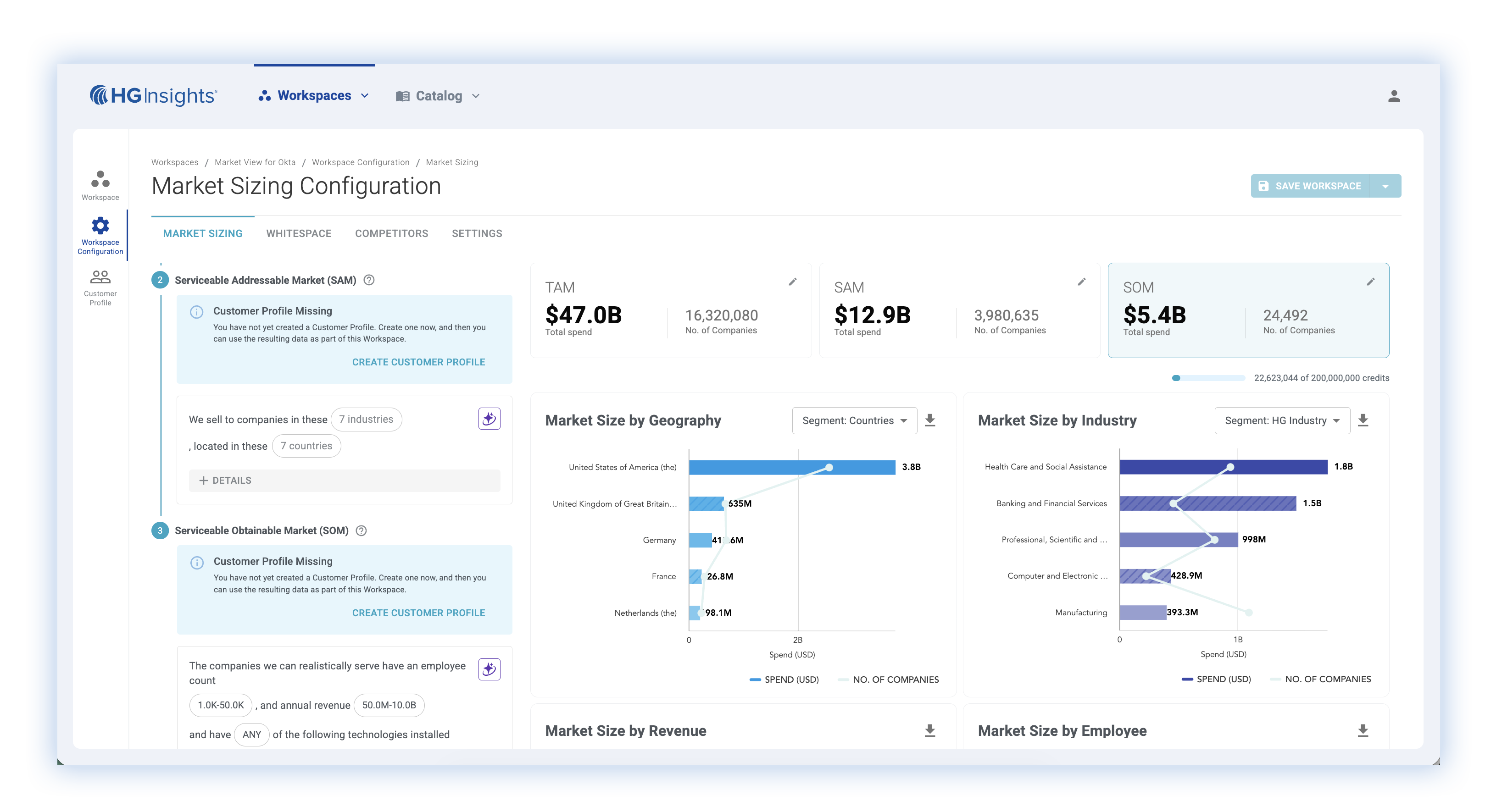Open SAM help question mark icon

coord(369,281)
